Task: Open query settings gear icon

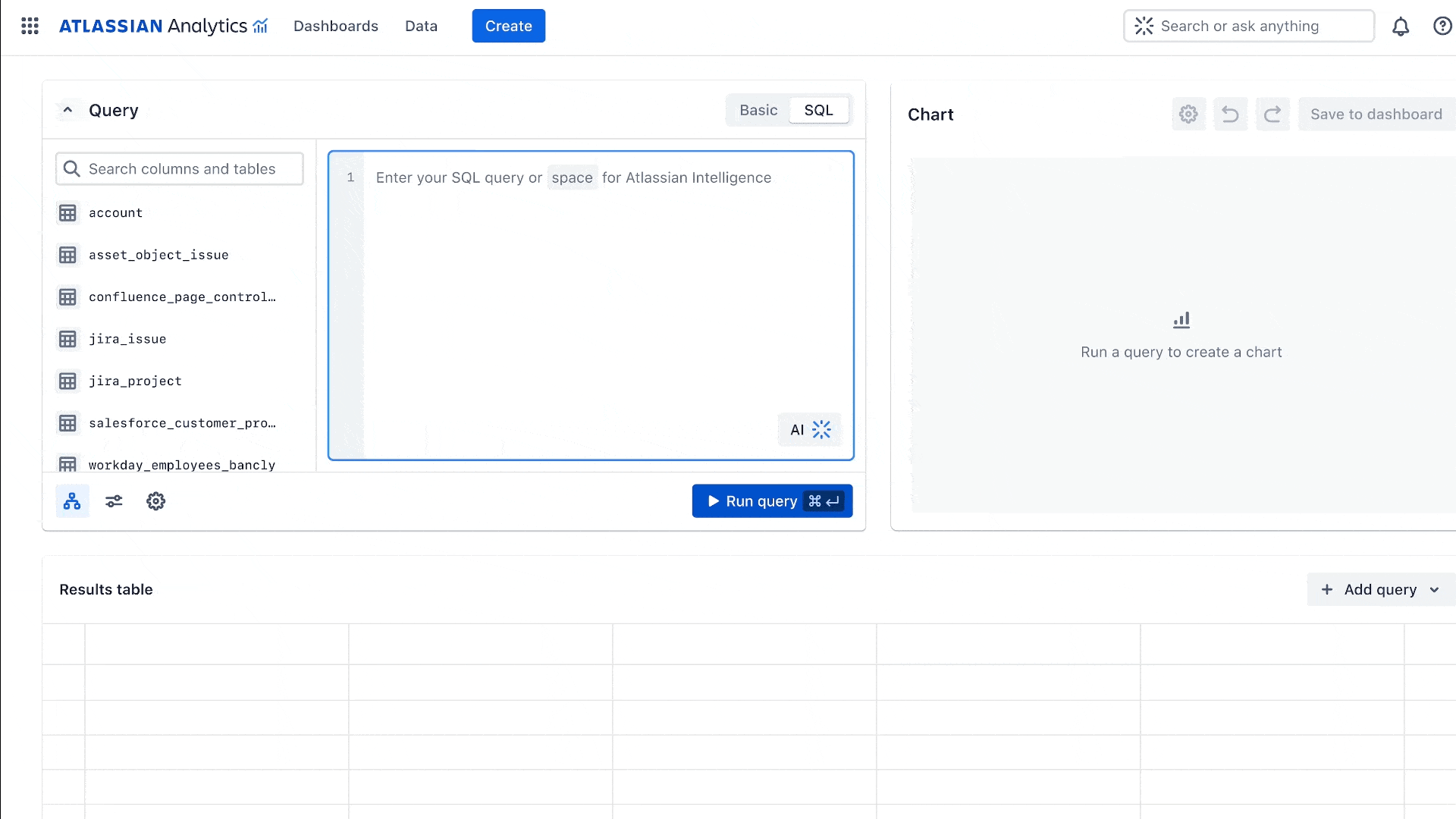Action: click(155, 501)
